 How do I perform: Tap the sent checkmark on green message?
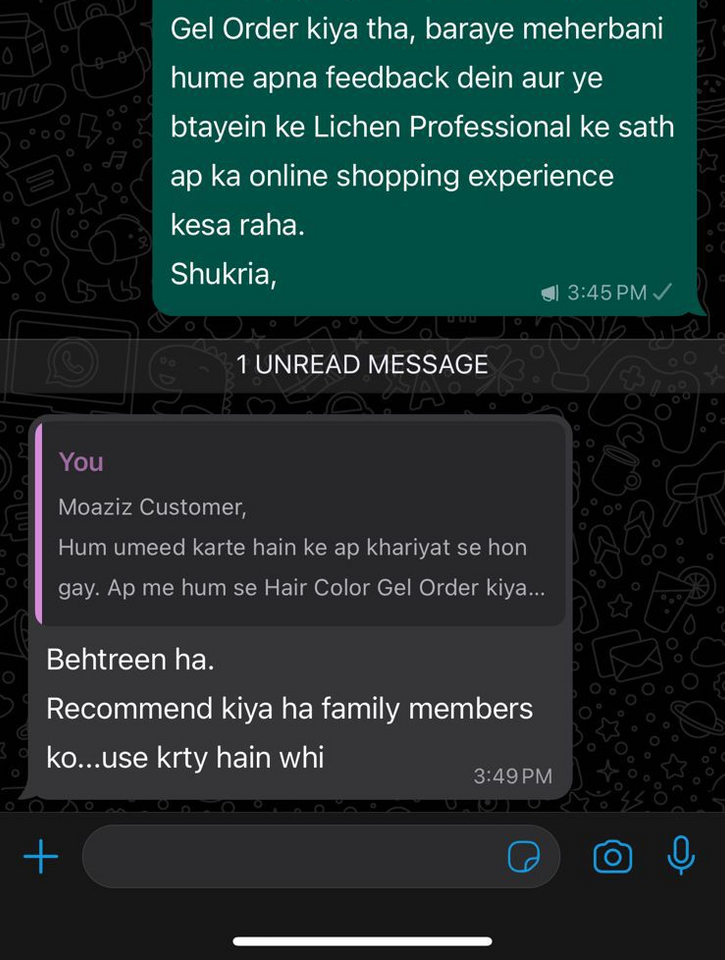click(x=663, y=291)
